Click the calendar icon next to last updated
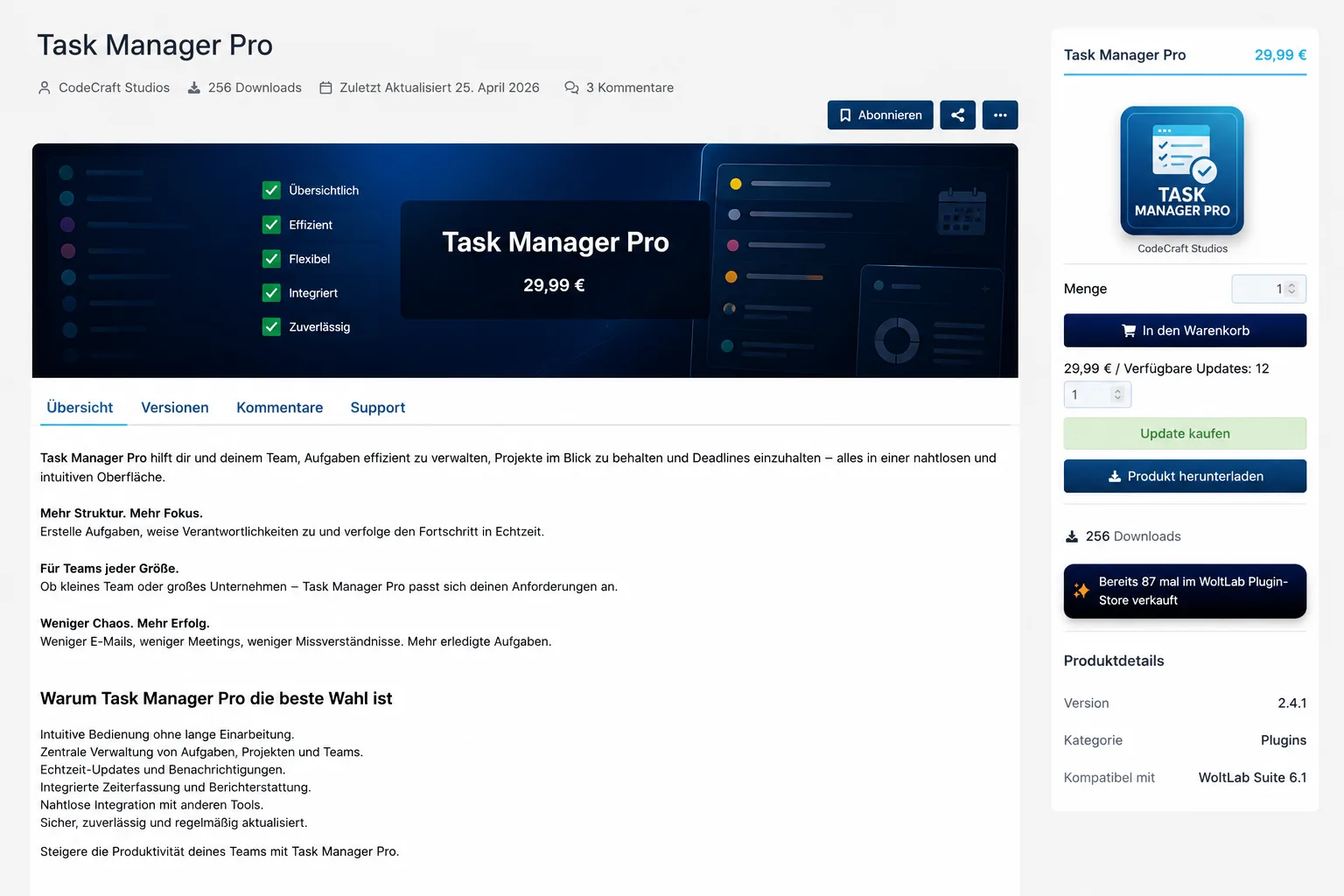 (x=325, y=87)
